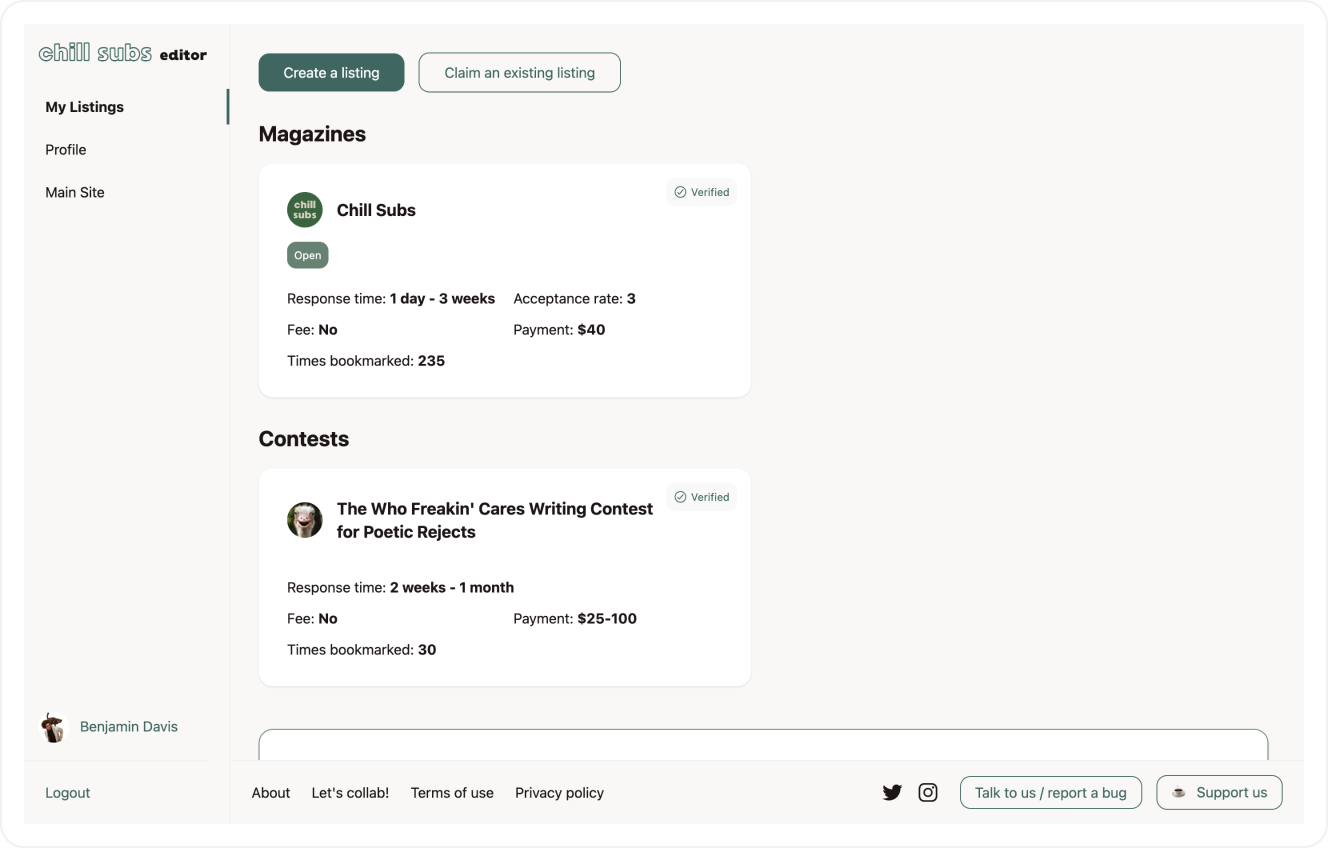Click the Logout link
Image resolution: width=1328 pixels, height=848 pixels.
click(x=68, y=793)
